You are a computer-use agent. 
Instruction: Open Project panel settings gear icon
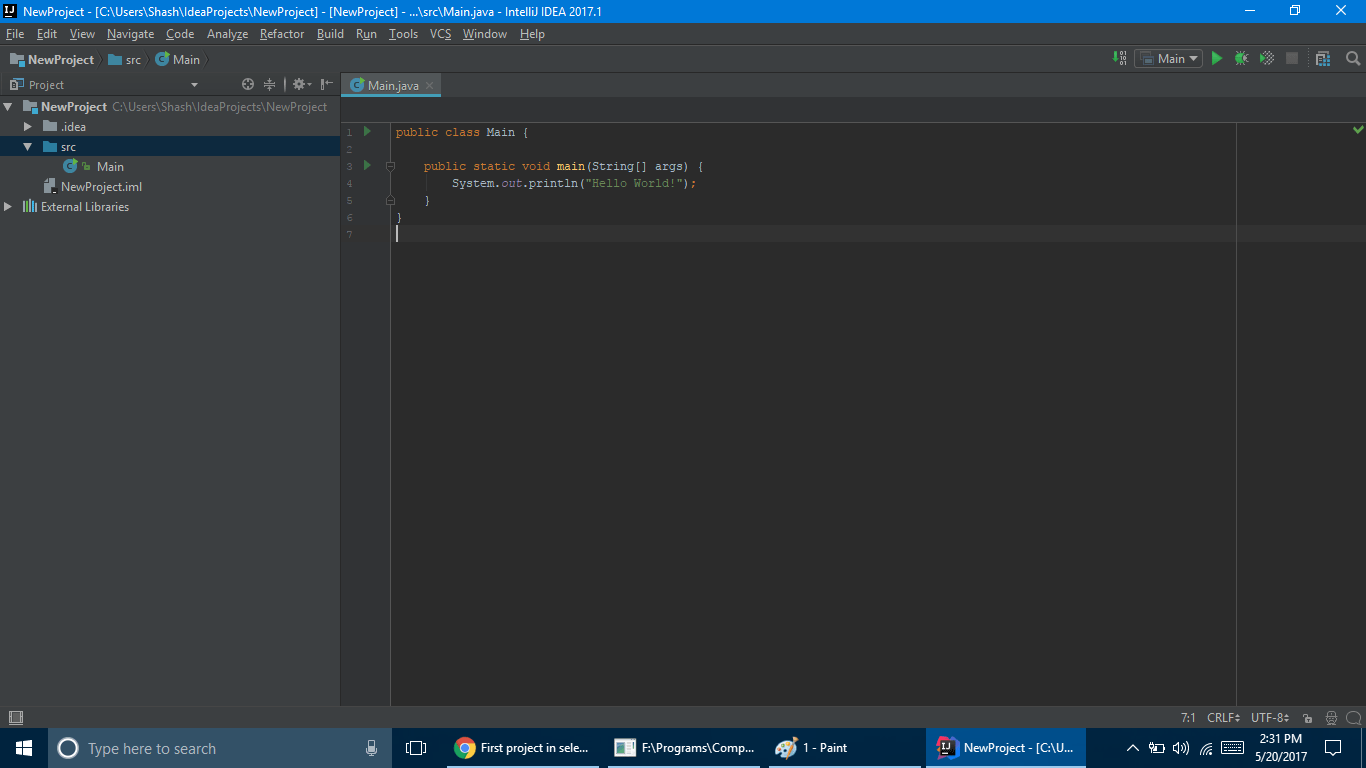tap(297, 84)
